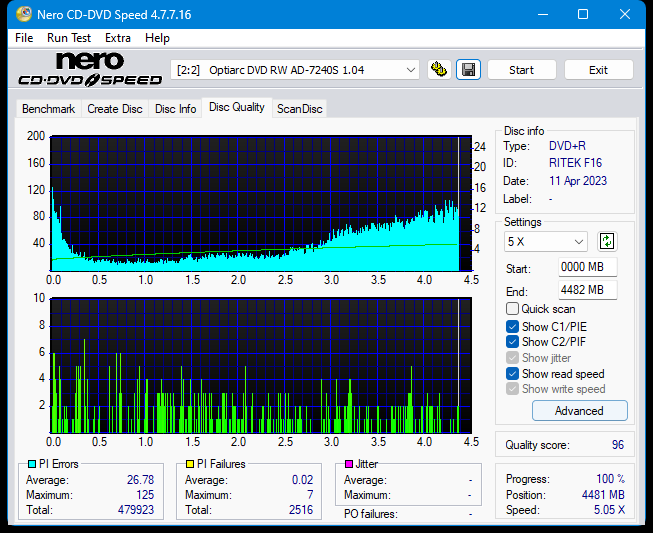Screen dimensions: 653x533
Task: Minimize the Nero CD-DVD Speed window
Action: pyautogui.click(x=538, y=14)
